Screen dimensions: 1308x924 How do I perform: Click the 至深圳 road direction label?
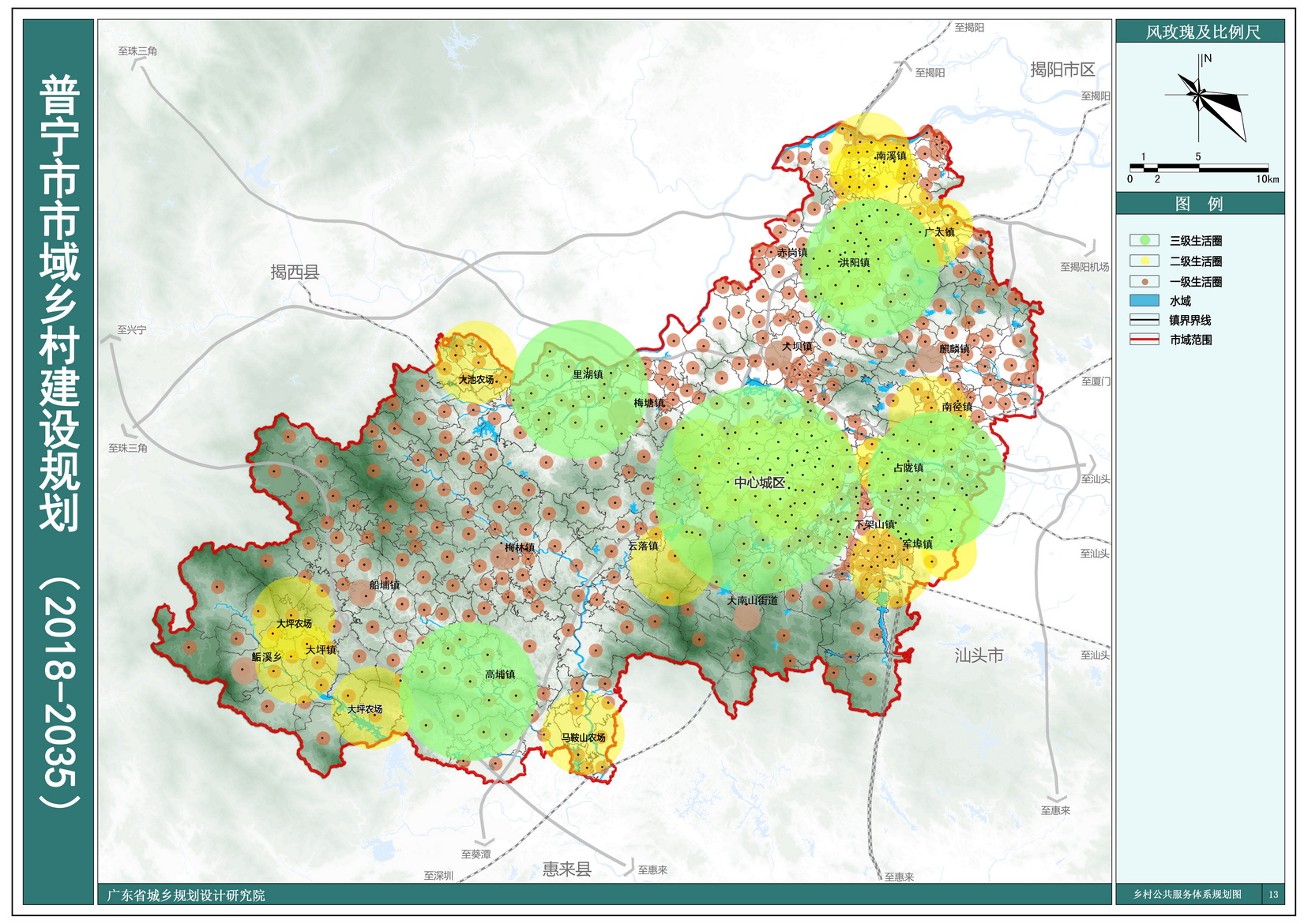coord(438,876)
